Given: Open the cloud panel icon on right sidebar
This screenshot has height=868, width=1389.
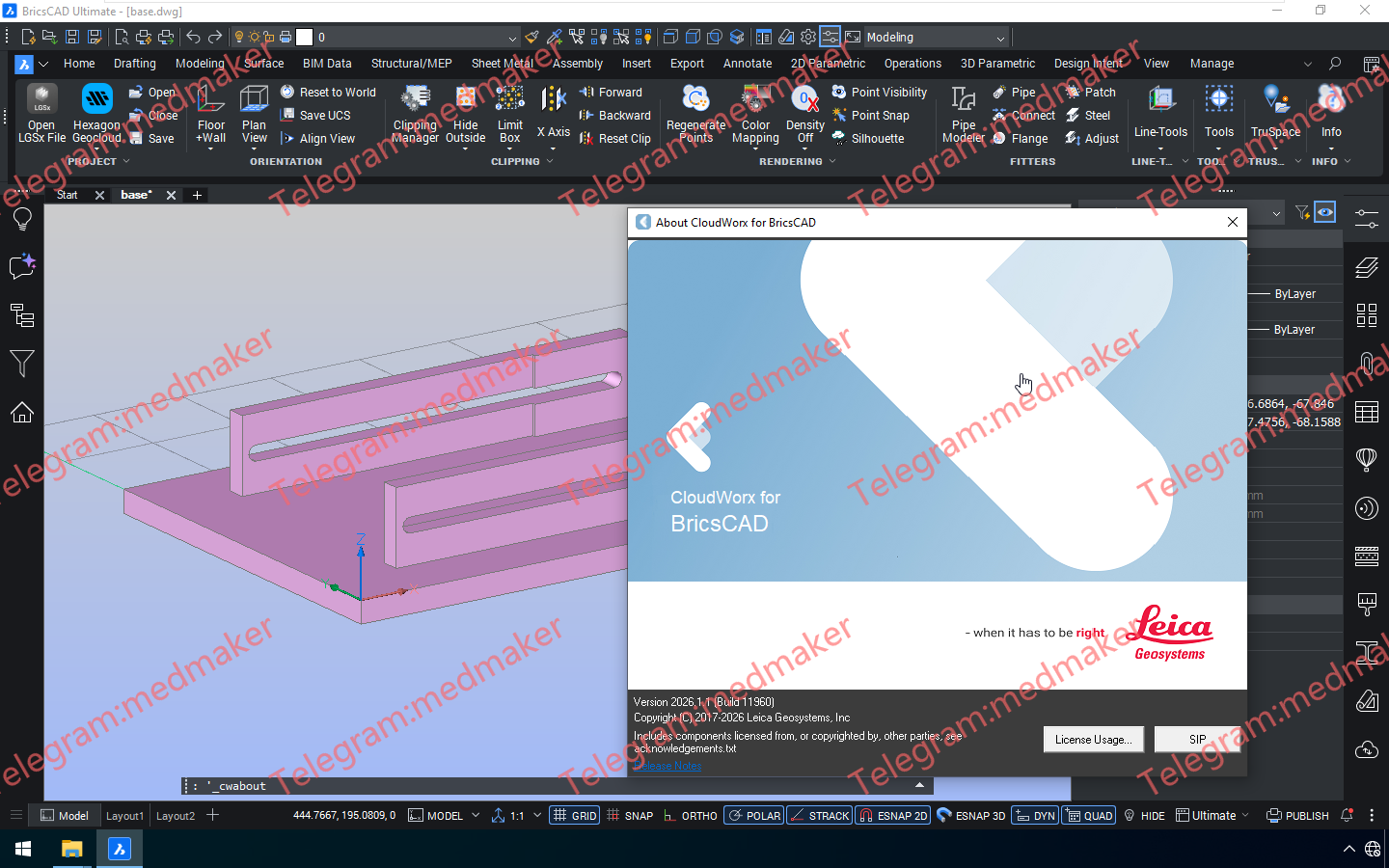Looking at the screenshot, I should [x=1367, y=749].
